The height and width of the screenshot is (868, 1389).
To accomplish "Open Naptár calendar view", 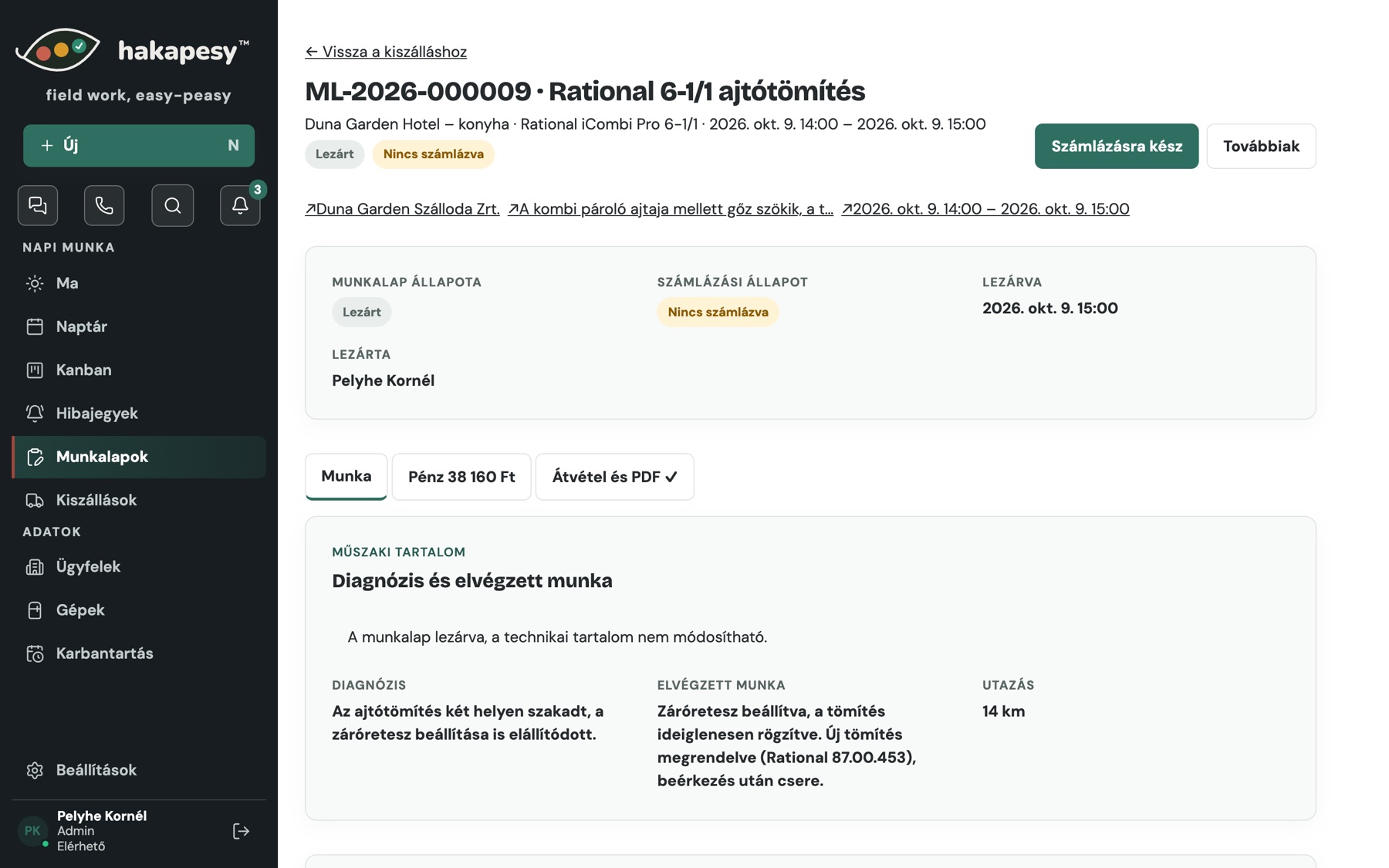I will [x=139, y=326].
